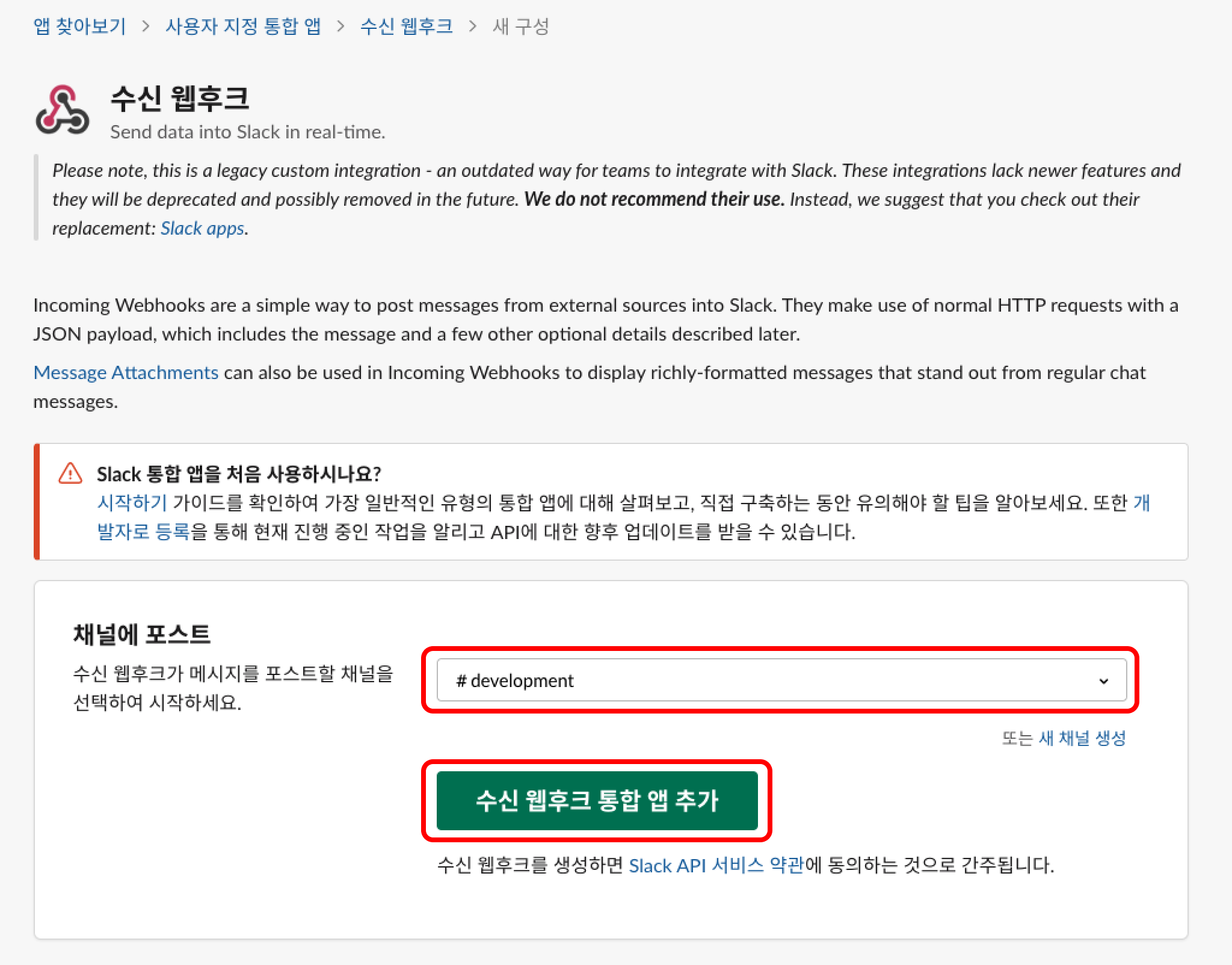Click the Incoming Webhooks logo icon
The width and height of the screenshot is (1232, 965).
click(x=62, y=109)
